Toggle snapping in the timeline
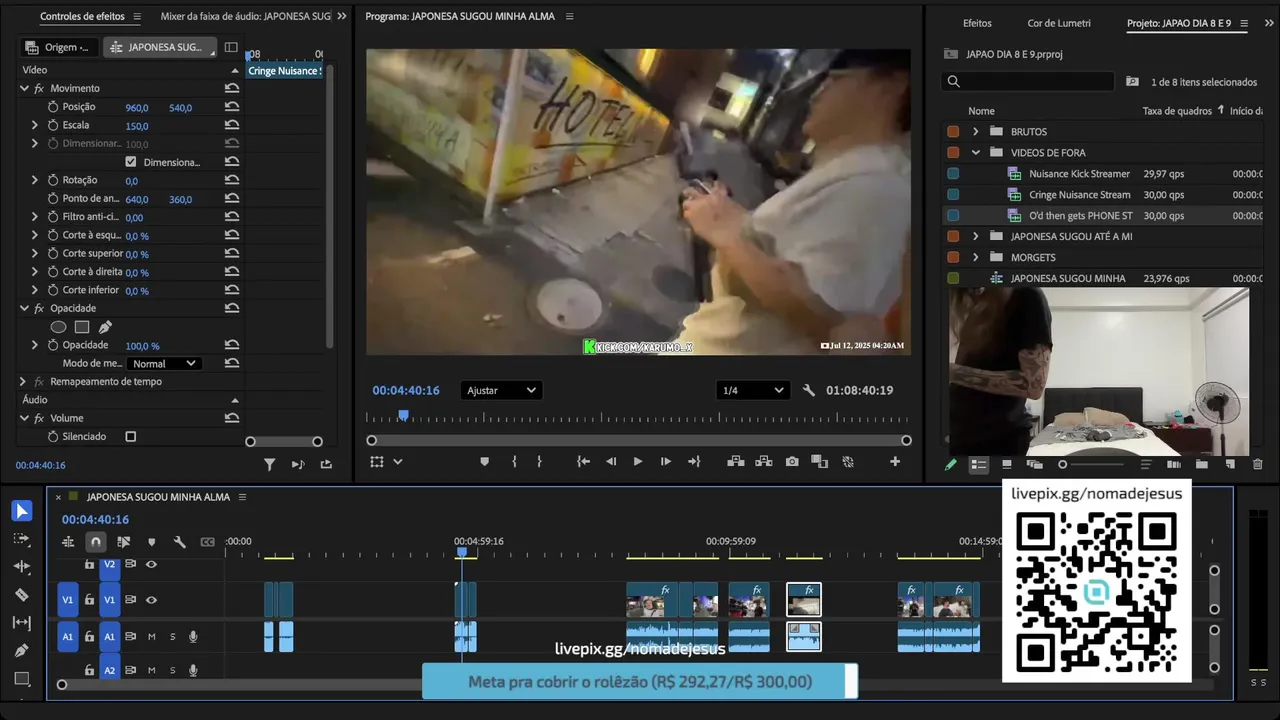 [x=96, y=542]
